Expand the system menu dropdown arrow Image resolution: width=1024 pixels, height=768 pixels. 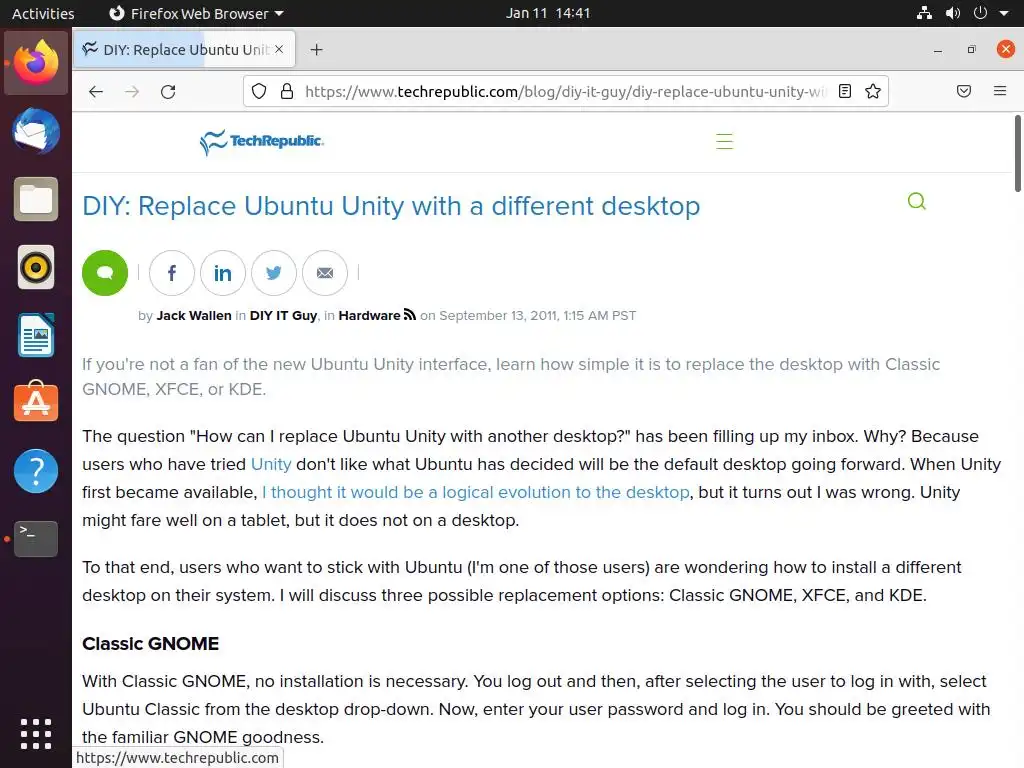coord(1004,13)
